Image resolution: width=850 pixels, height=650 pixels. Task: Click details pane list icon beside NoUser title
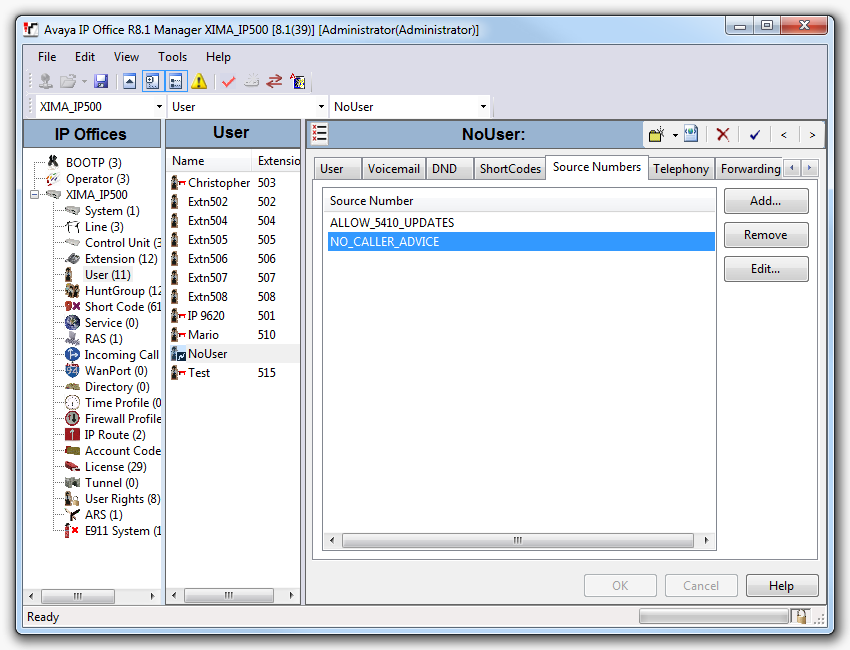[320, 133]
